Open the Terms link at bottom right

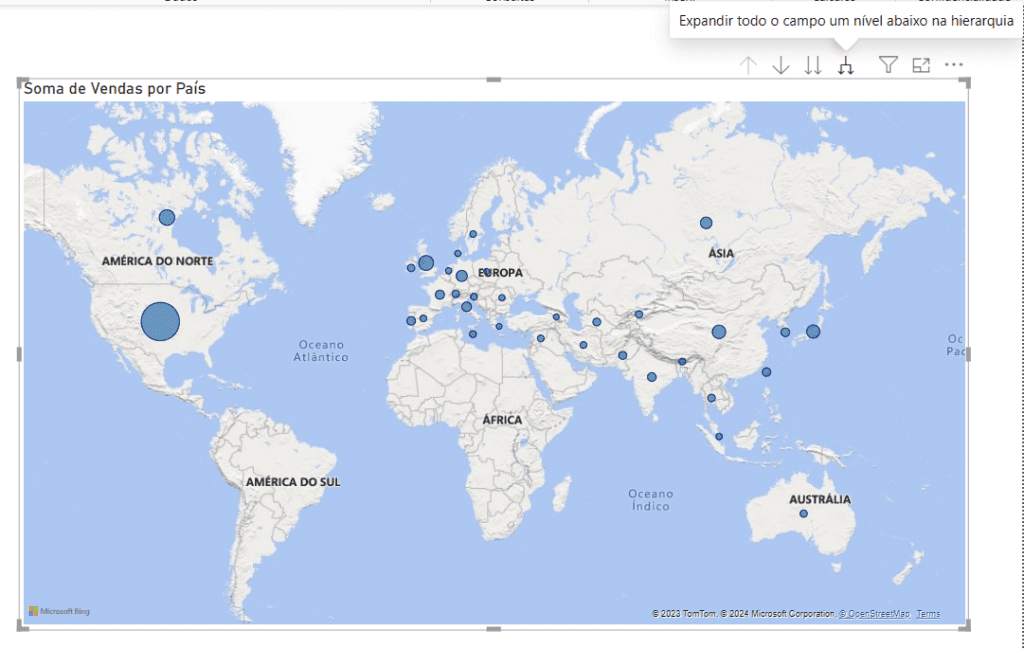click(x=927, y=613)
